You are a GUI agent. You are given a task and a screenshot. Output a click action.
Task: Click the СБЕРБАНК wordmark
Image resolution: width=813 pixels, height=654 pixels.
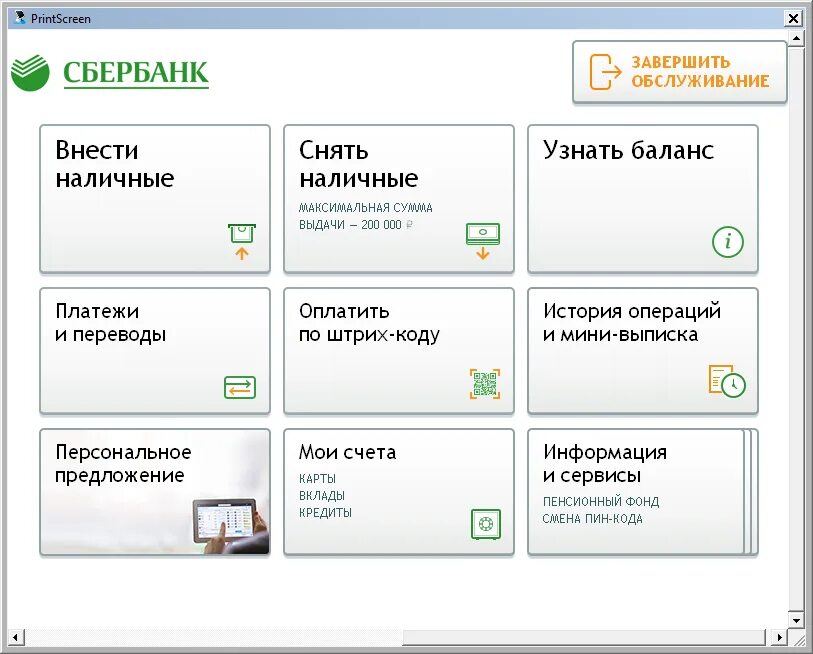(x=136, y=73)
